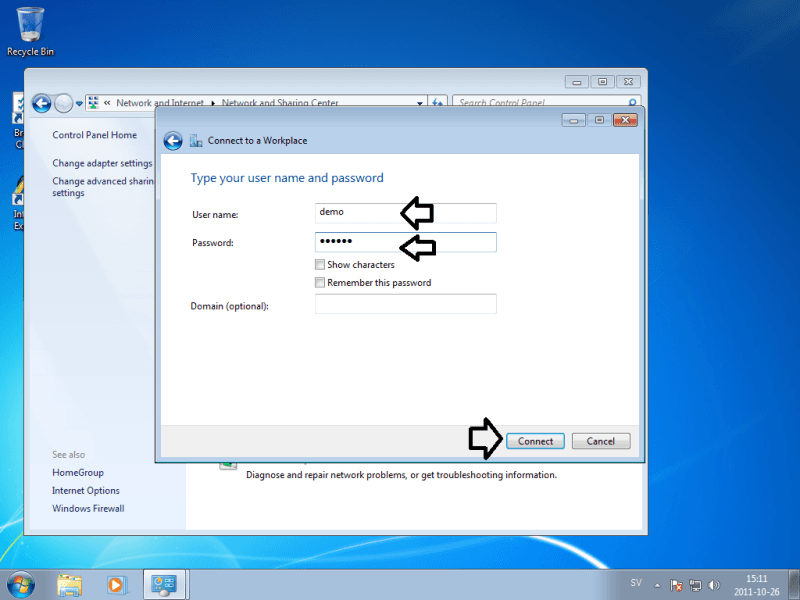
Task: Open the Windows Firewall link
Action: click(x=88, y=509)
